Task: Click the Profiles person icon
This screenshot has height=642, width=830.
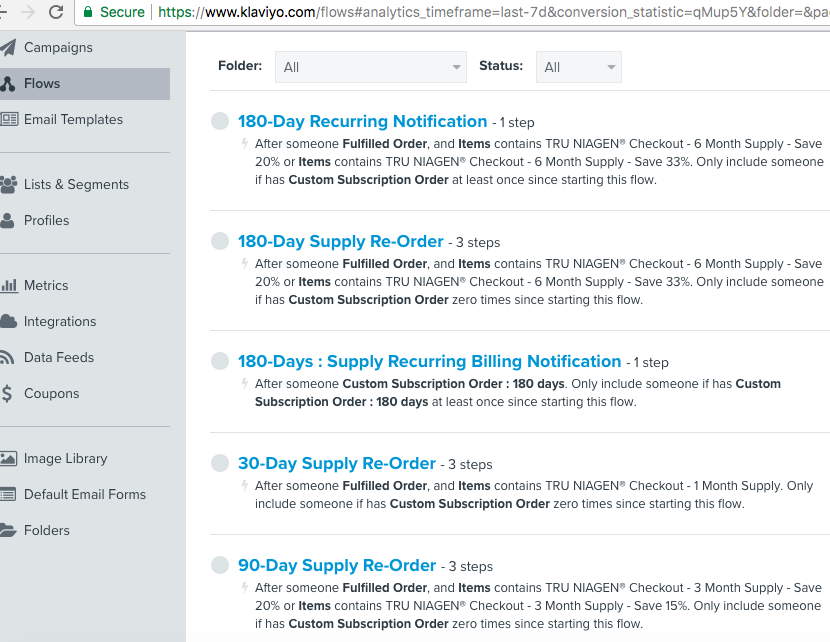Action: 7,220
